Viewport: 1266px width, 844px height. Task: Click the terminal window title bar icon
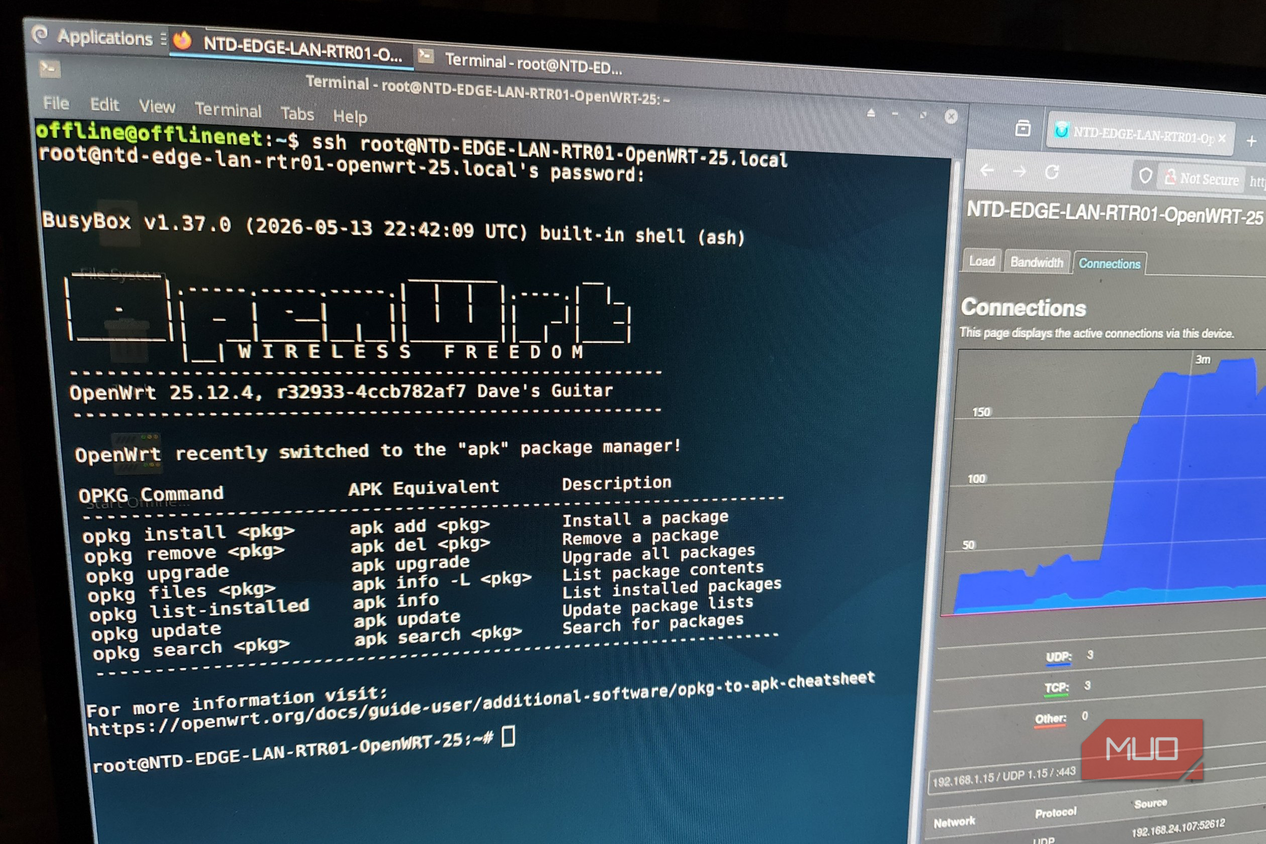pyautogui.click(x=49, y=69)
